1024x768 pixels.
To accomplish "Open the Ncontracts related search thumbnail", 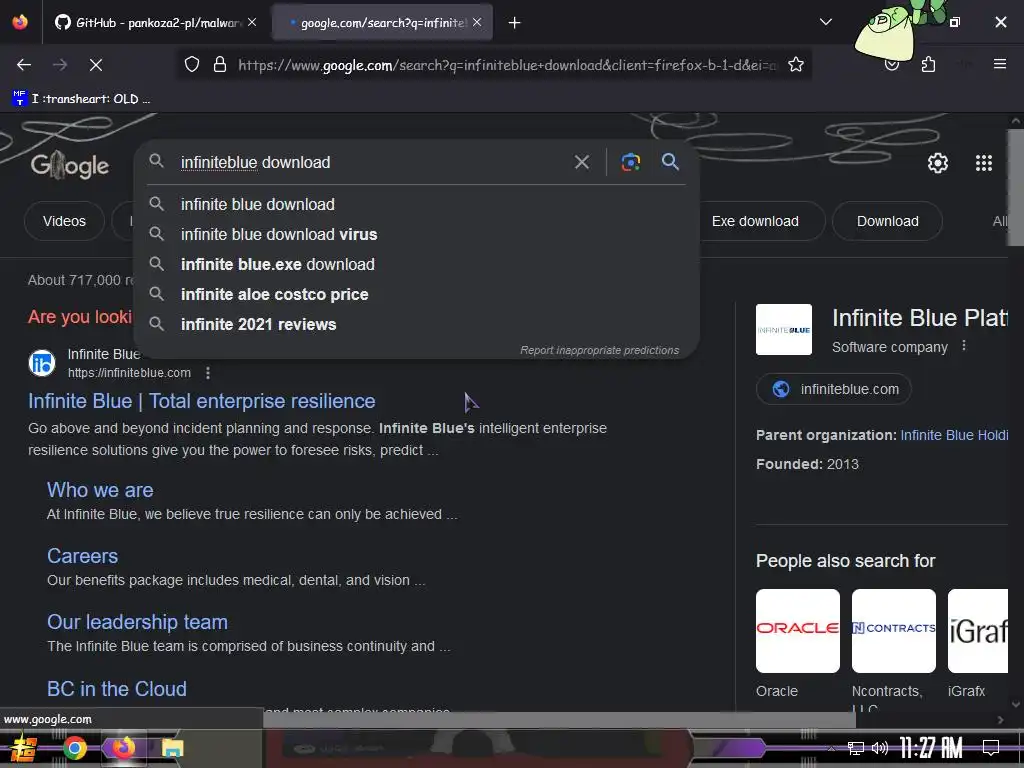I will pyautogui.click(x=893, y=631).
